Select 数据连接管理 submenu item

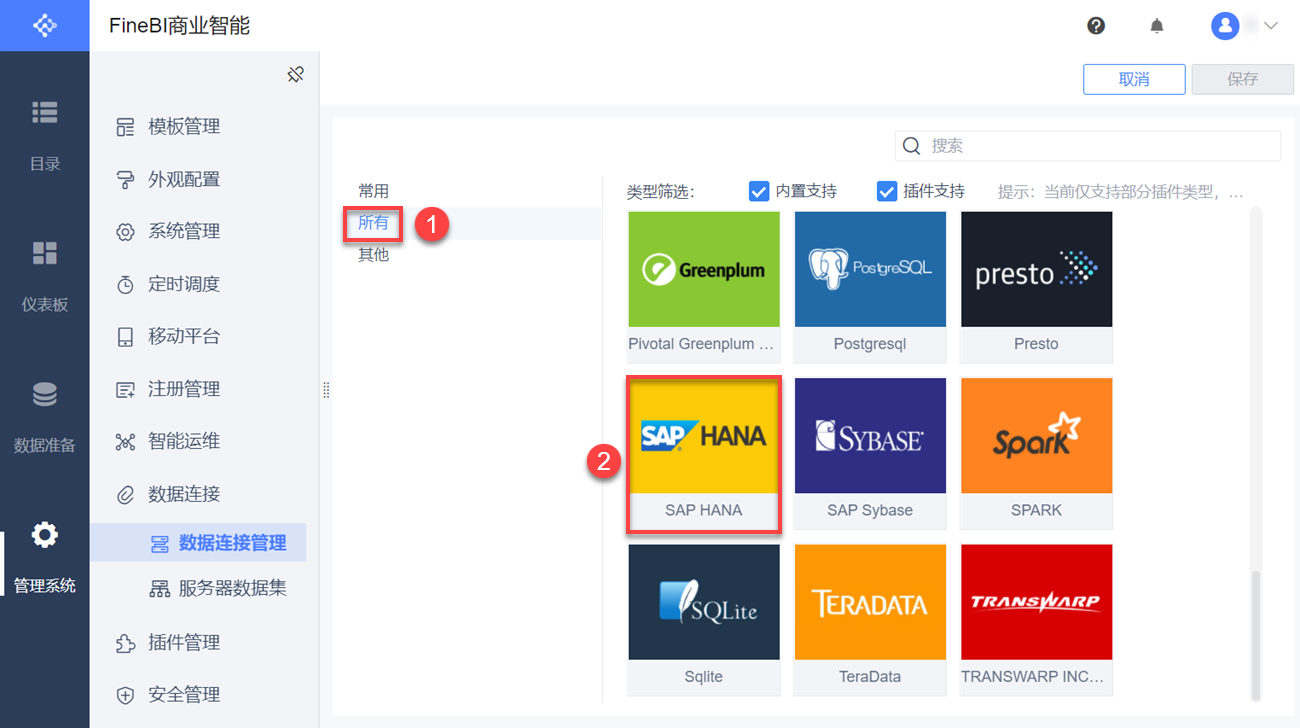(198, 543)
